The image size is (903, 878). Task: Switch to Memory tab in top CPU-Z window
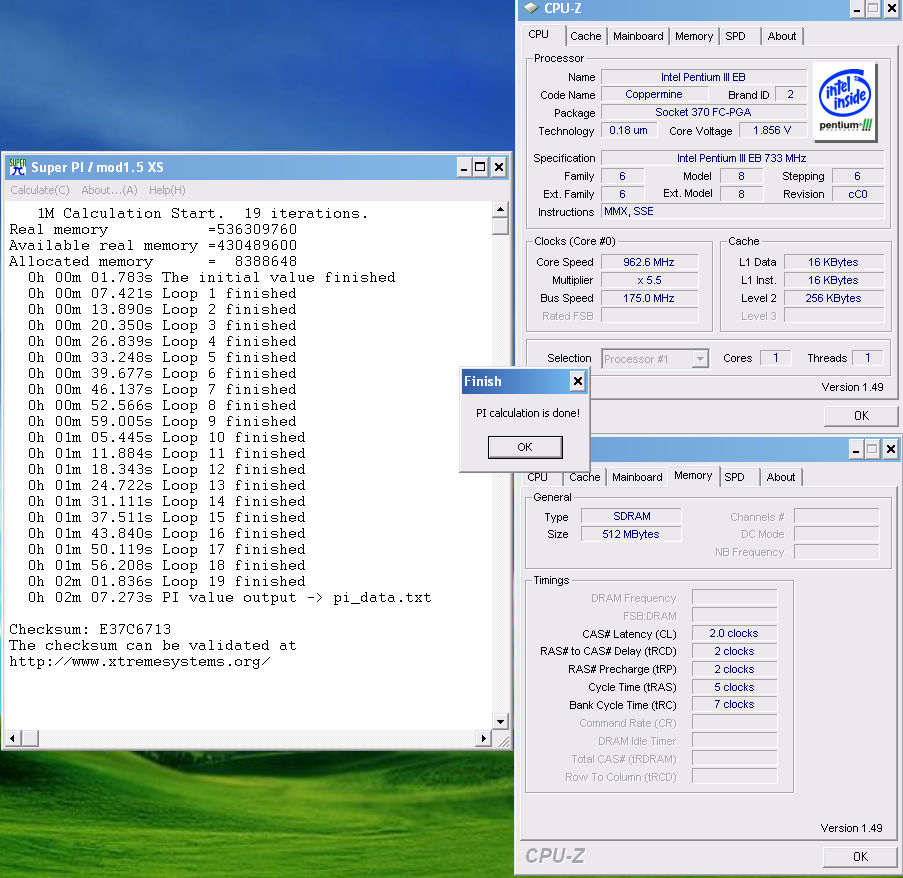[693, 36]
